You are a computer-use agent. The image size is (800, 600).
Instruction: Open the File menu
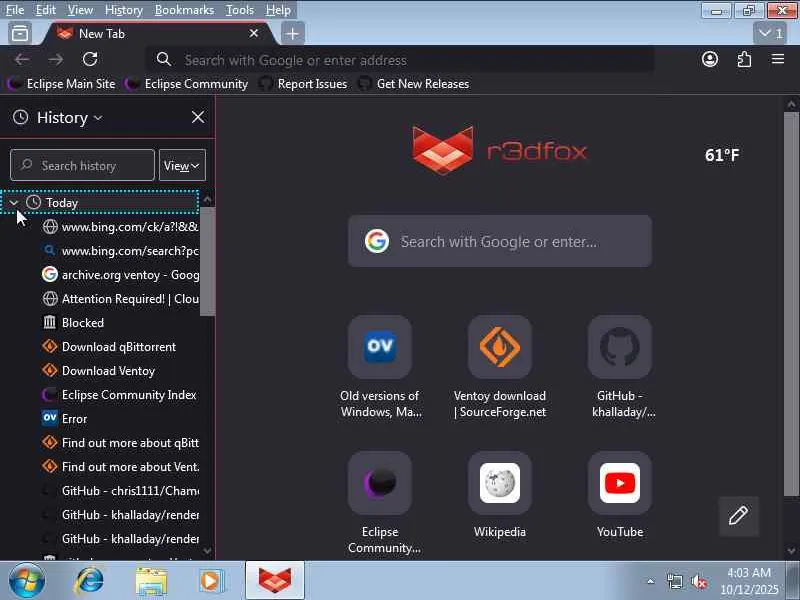(x=15, y=10)
